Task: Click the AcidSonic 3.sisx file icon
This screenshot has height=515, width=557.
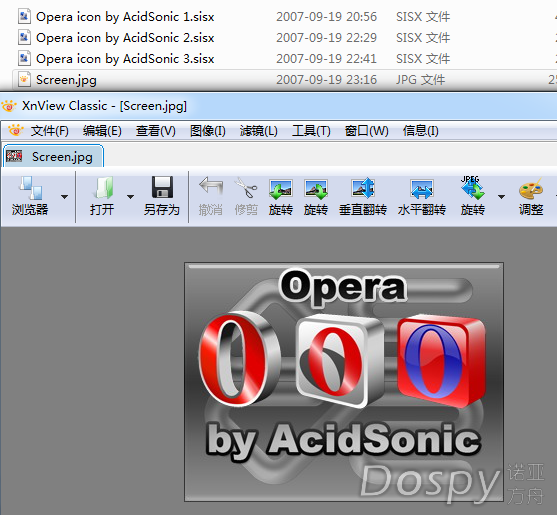Action: tap(24, 59)
